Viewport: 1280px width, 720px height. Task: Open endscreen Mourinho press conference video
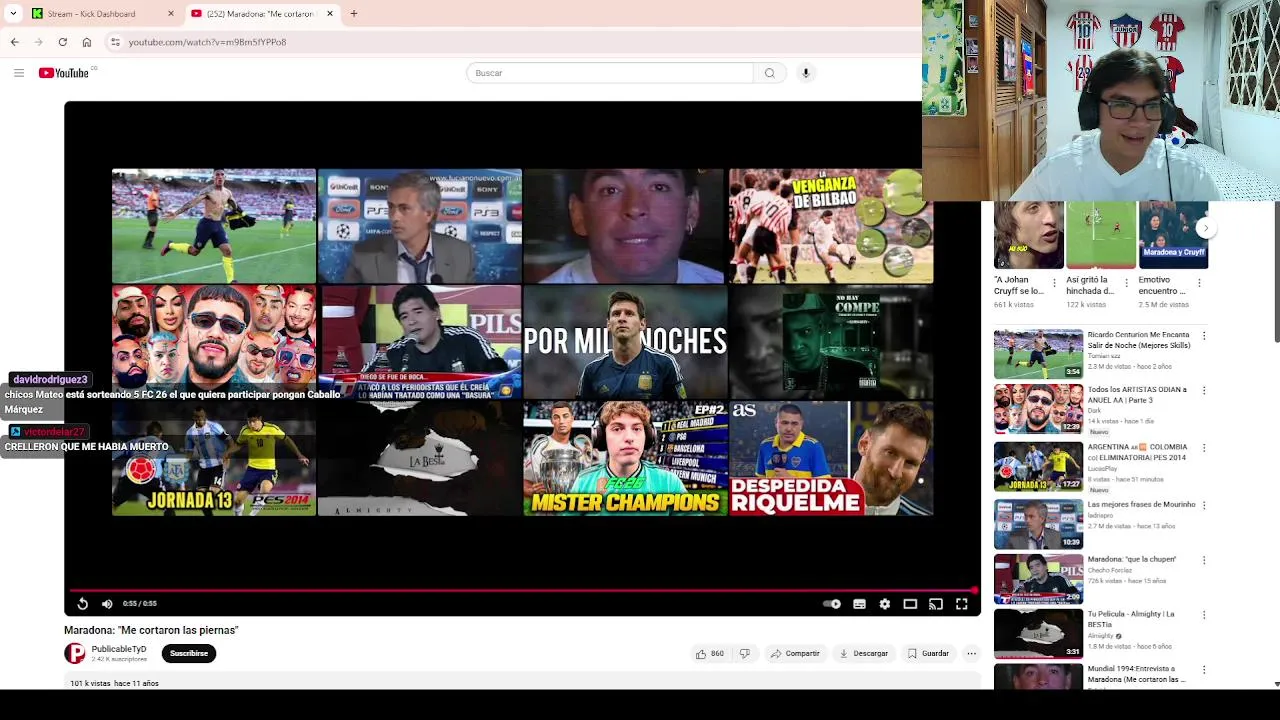coord(420,226)
